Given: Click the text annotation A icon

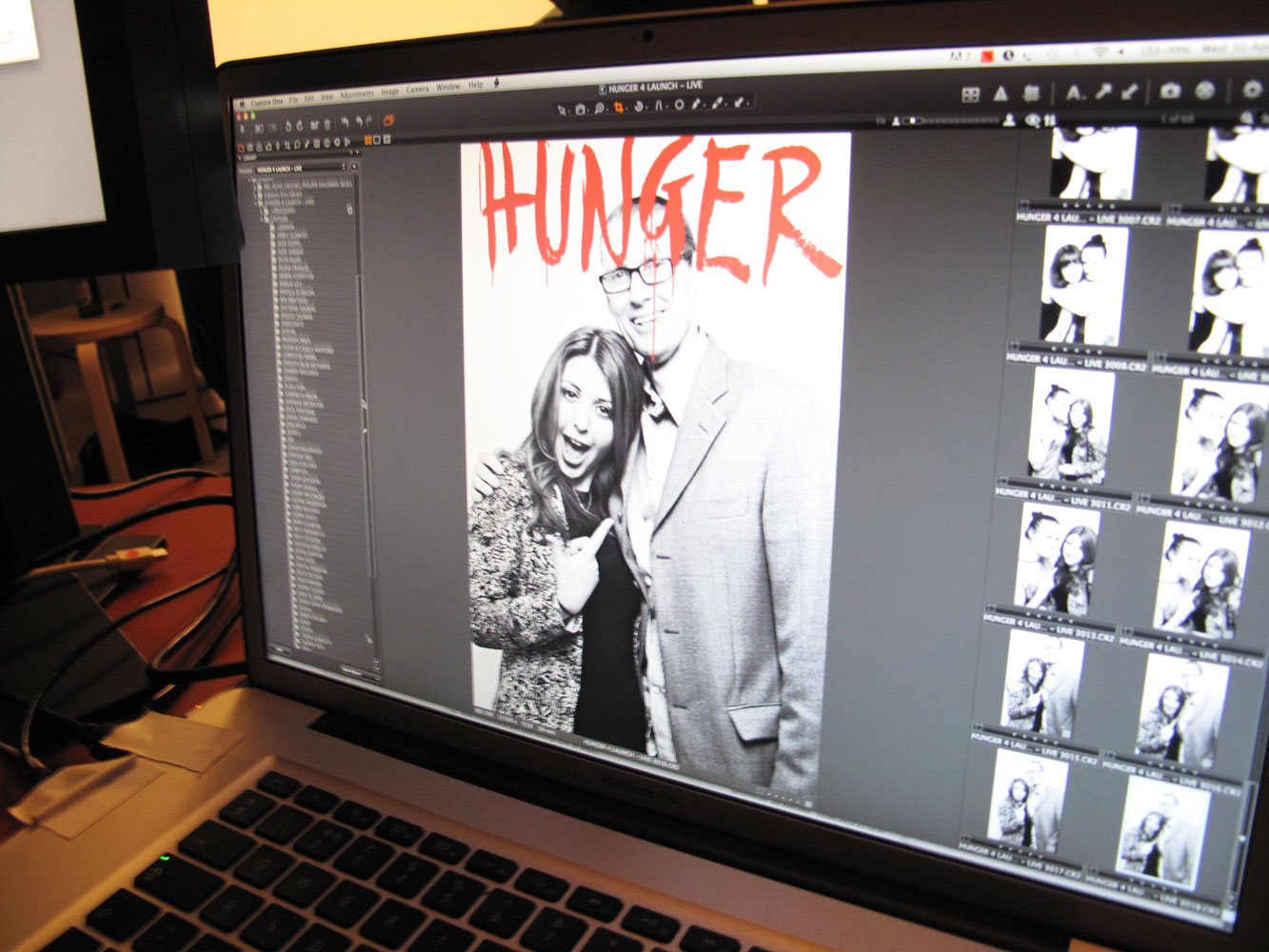Looking at the screenshot, I should (1075, 93).
